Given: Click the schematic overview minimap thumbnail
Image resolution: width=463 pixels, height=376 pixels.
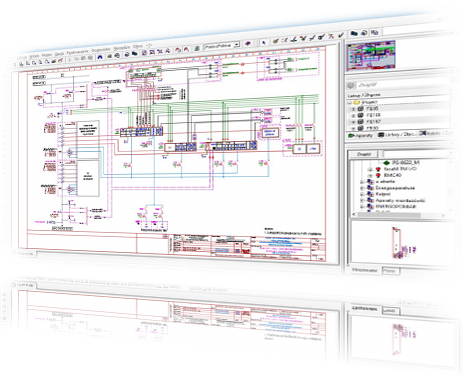Looking at the screenshot, I should (371, 56).
